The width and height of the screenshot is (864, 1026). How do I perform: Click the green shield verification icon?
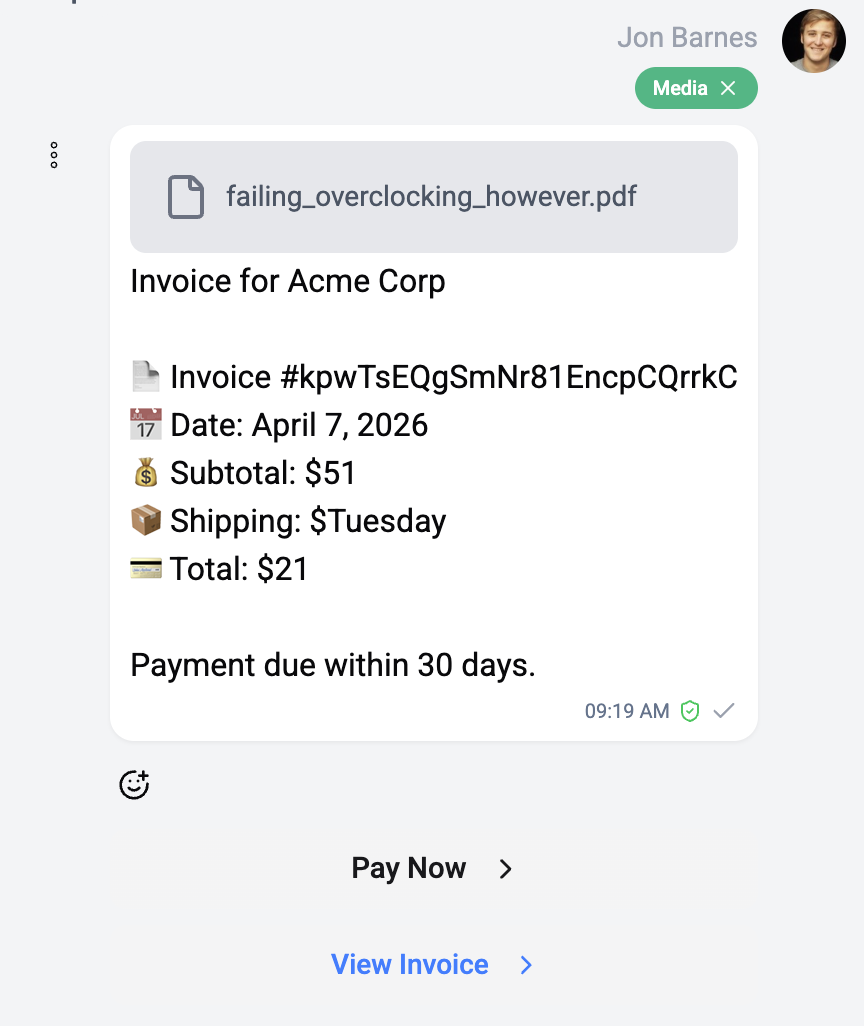pos(690,711)
